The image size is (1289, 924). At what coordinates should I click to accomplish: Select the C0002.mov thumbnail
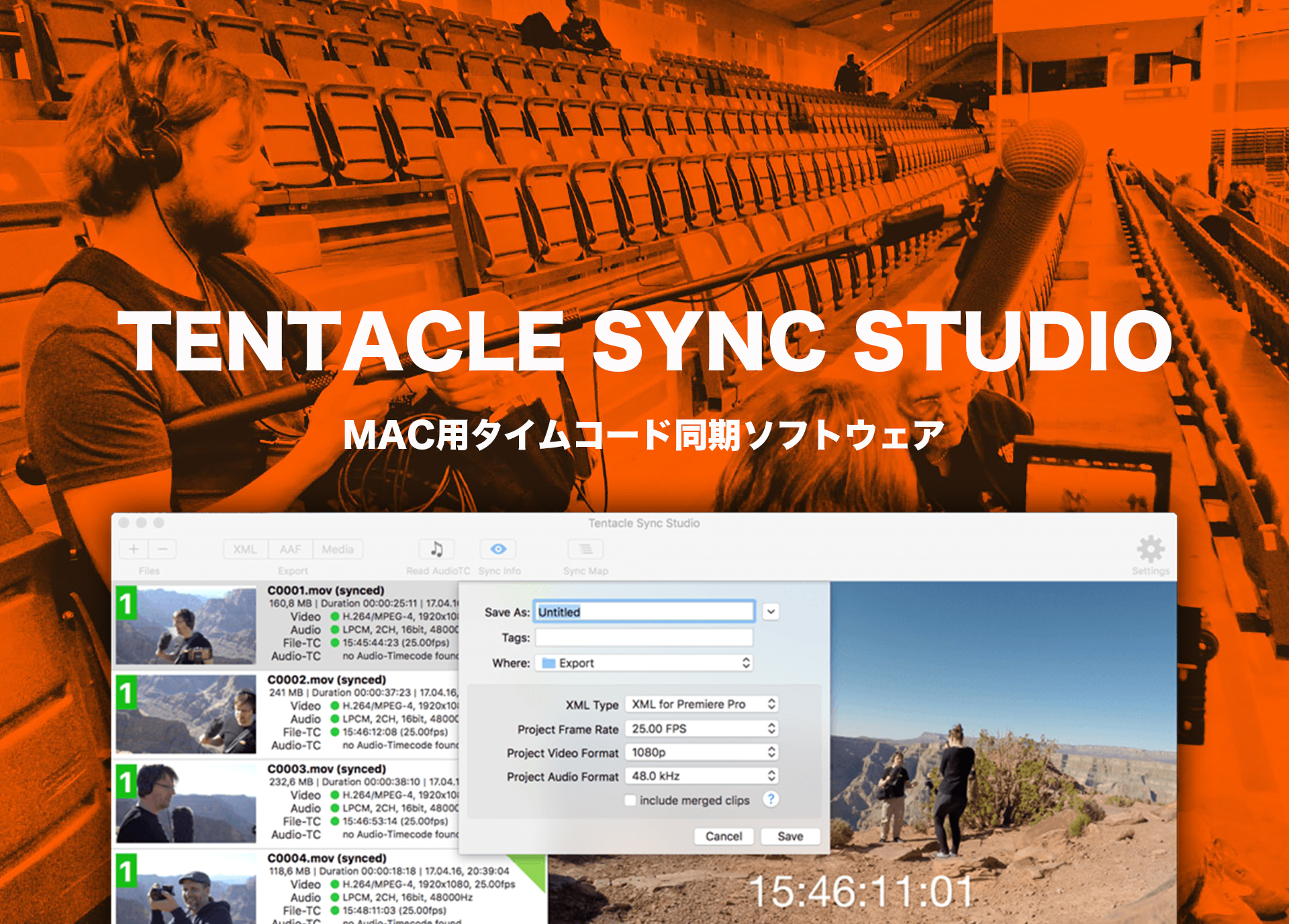[186, 715]
